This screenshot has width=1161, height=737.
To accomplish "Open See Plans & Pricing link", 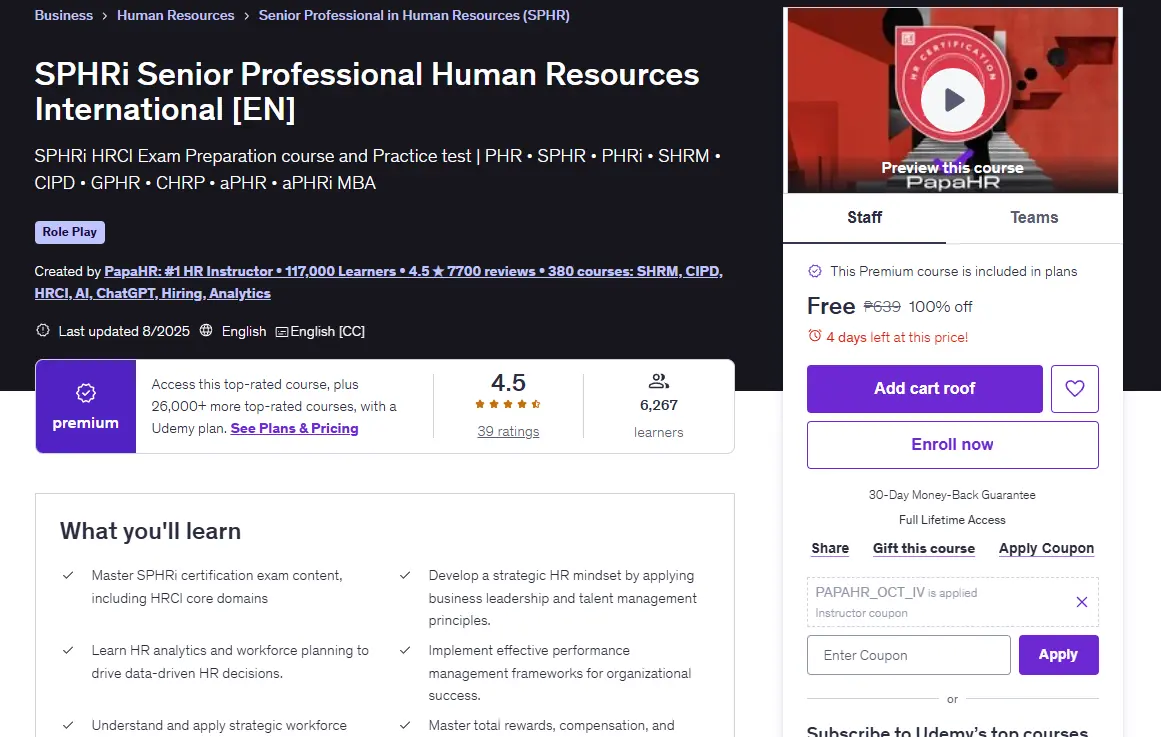I will [294, 428].
